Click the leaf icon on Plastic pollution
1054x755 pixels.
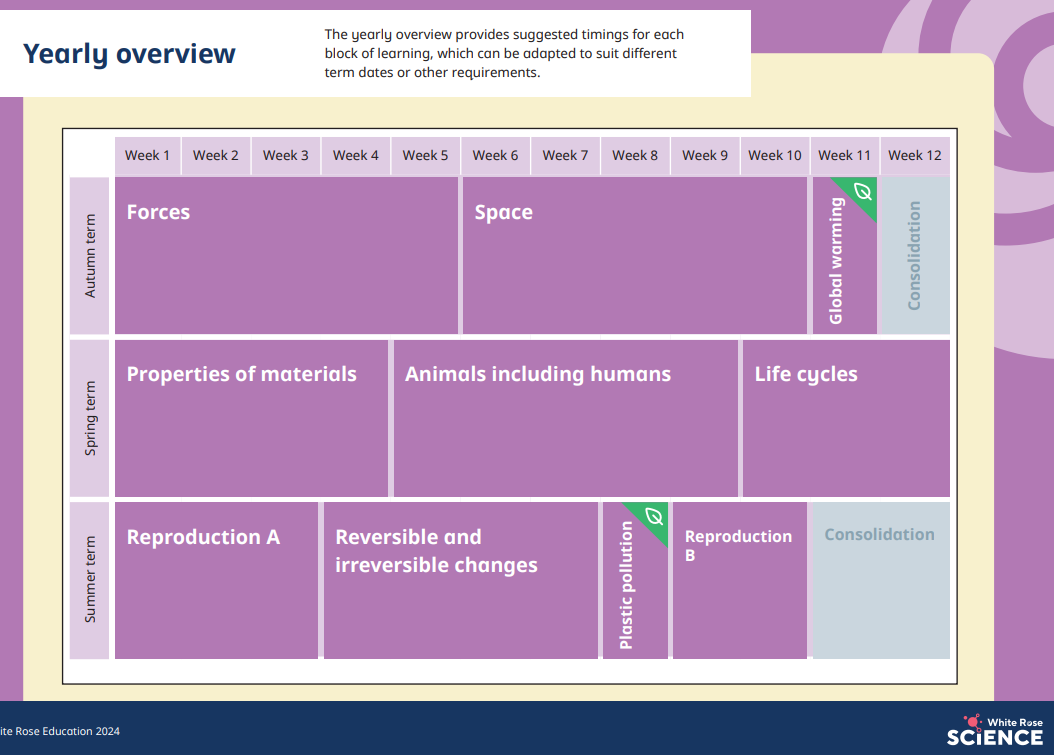click(x=654, y=515)
